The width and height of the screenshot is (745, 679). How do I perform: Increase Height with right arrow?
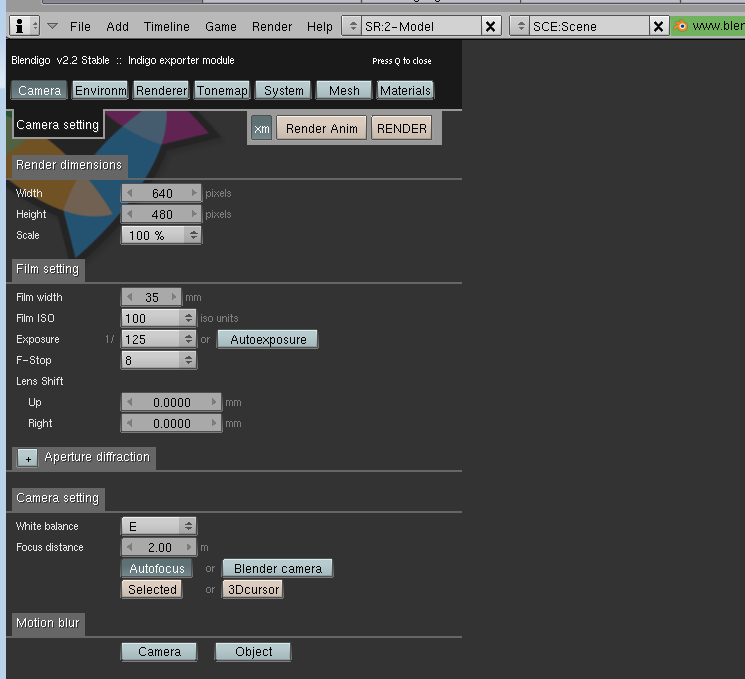(x=194, y=214)
